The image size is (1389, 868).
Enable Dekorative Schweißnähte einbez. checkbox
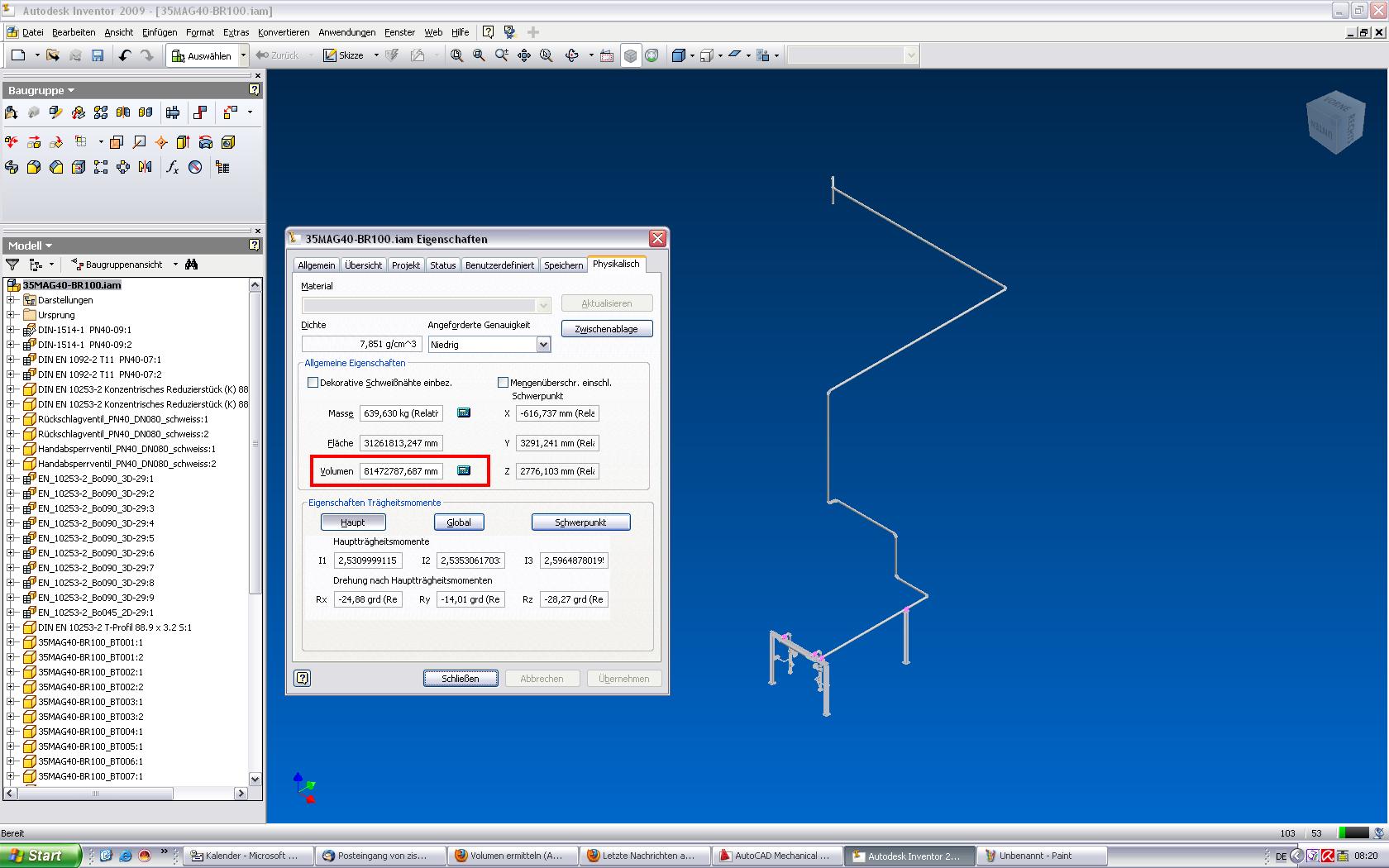pos(313,383)
